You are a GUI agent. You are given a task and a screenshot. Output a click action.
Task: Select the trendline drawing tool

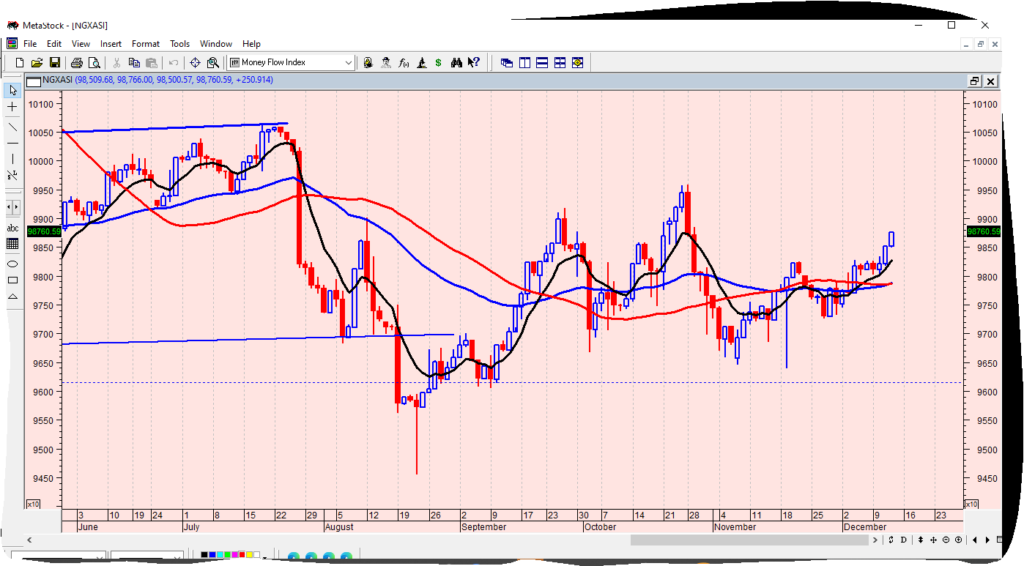(x=13, y=126)
